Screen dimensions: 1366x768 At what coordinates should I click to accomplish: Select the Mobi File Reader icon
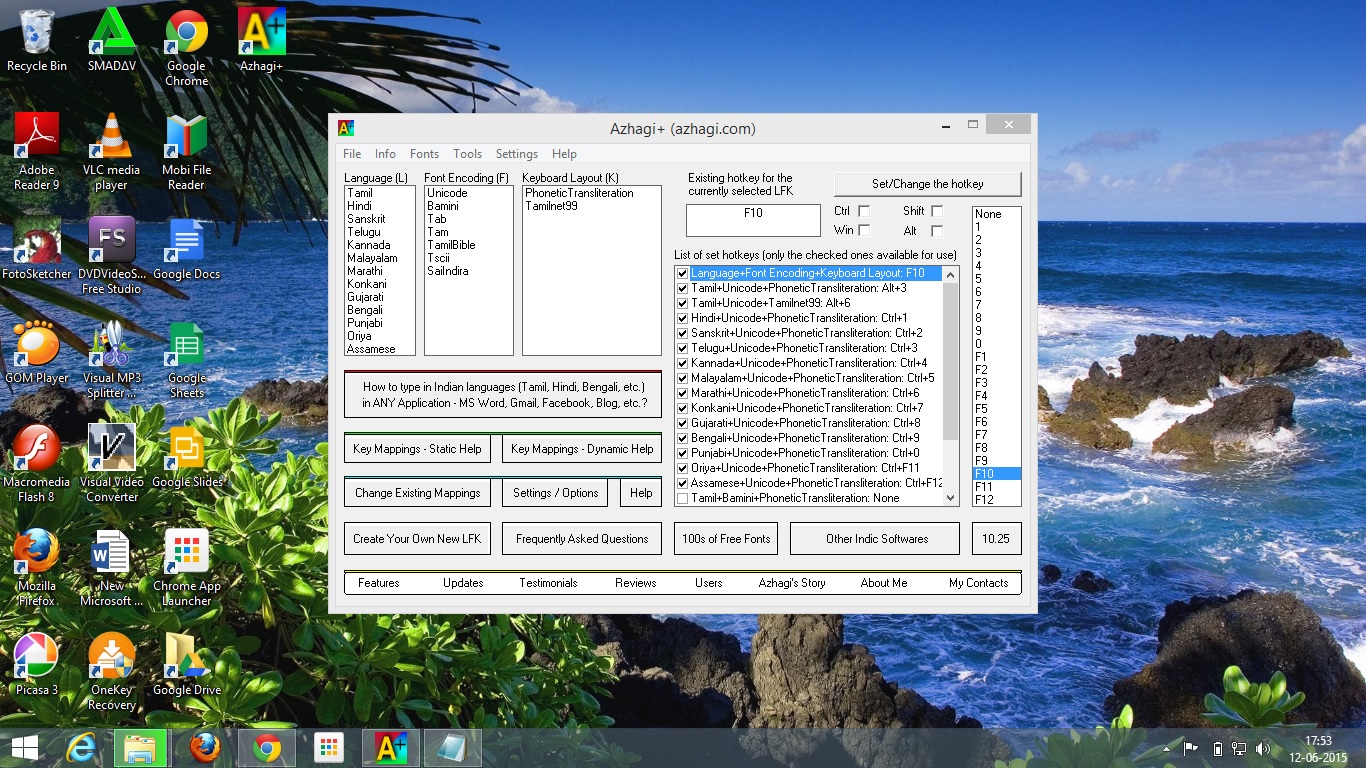186,152
